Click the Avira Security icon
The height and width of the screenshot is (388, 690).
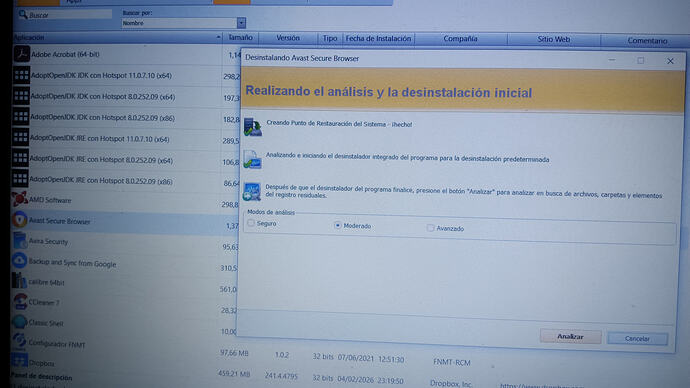(19, 240)
